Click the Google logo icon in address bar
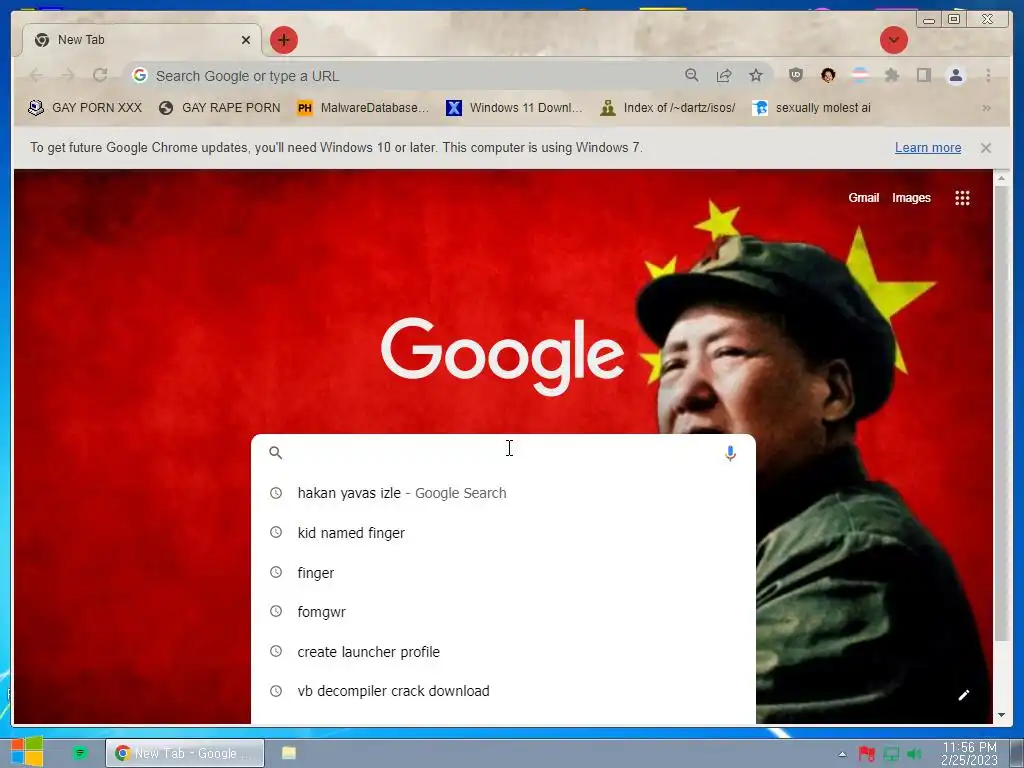1024x768 pixels. [140, 75]
